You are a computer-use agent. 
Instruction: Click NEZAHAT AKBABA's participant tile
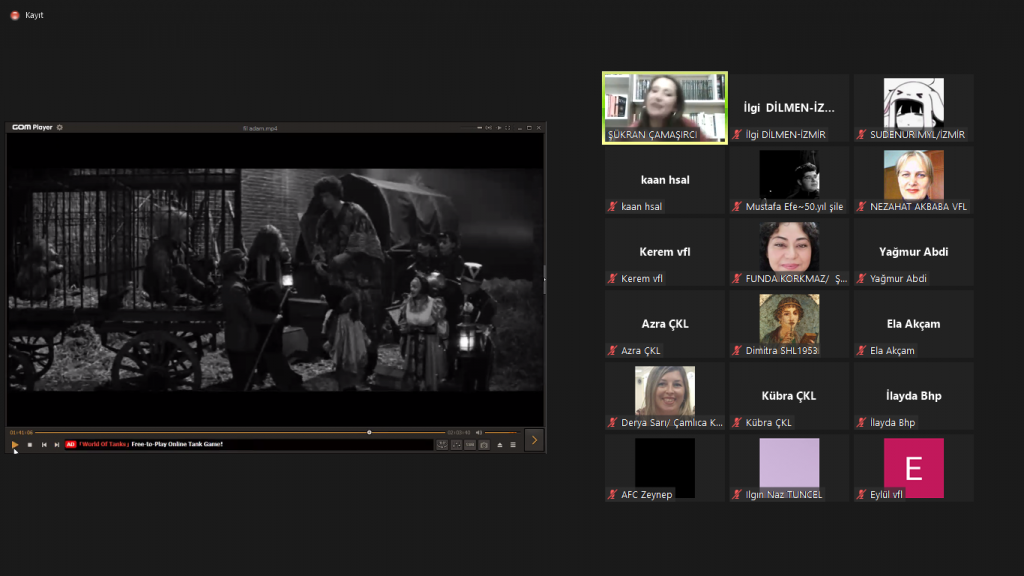tap(913, 180)
